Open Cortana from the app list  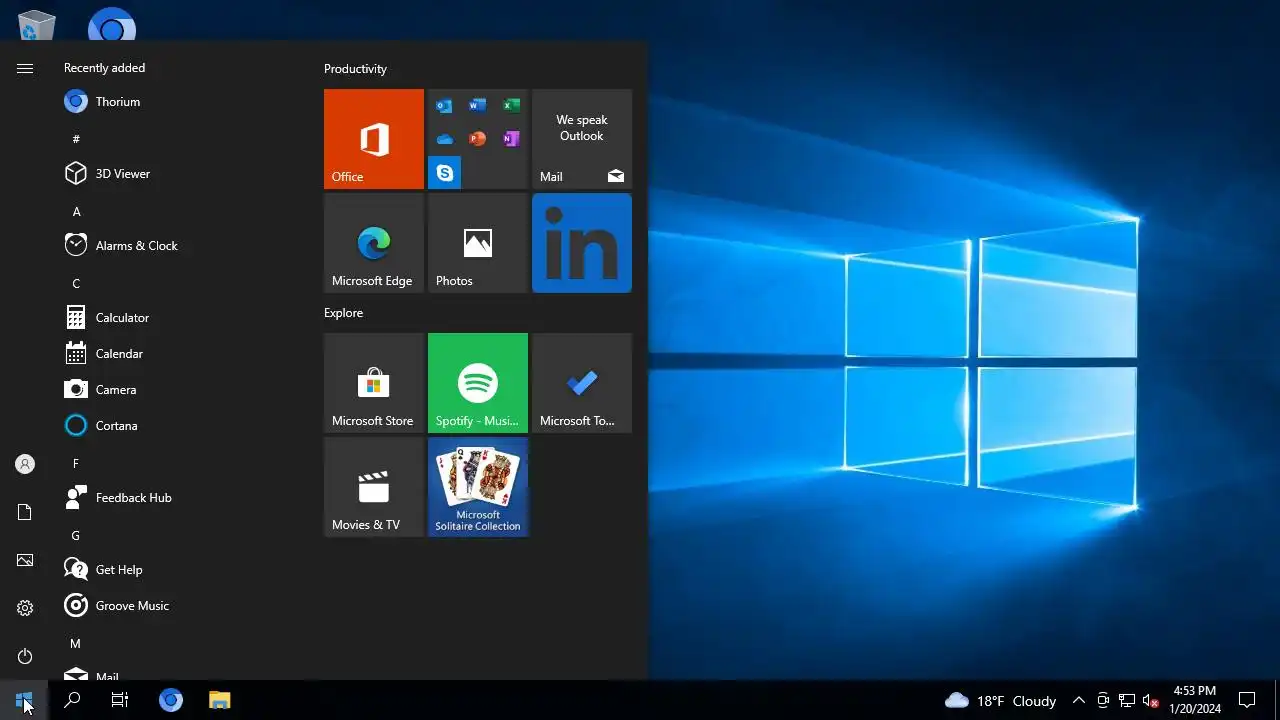click(x=180, y=426)
